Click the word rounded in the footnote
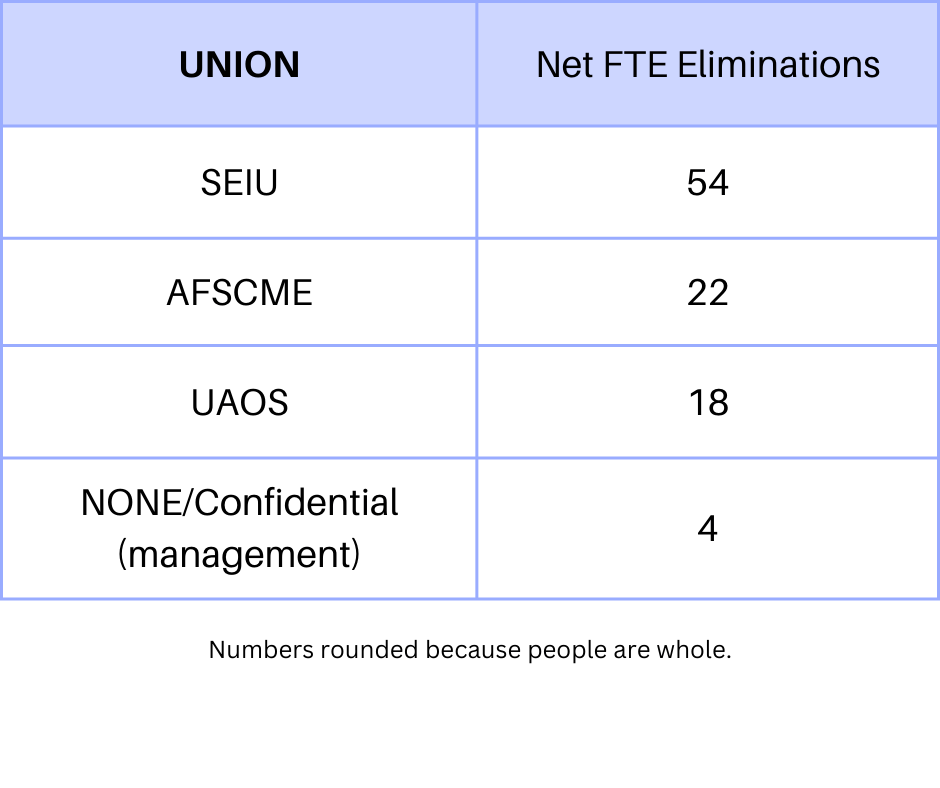The width and height of the screenshot is (940, 788). tap(369, 650)
